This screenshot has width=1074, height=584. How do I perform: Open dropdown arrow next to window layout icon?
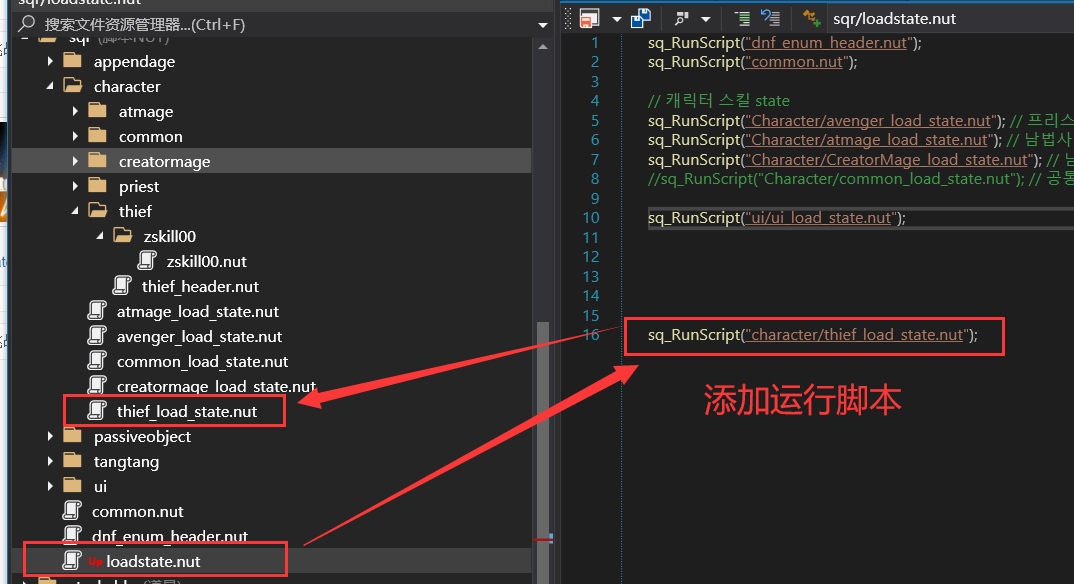[x=616, y=19]
